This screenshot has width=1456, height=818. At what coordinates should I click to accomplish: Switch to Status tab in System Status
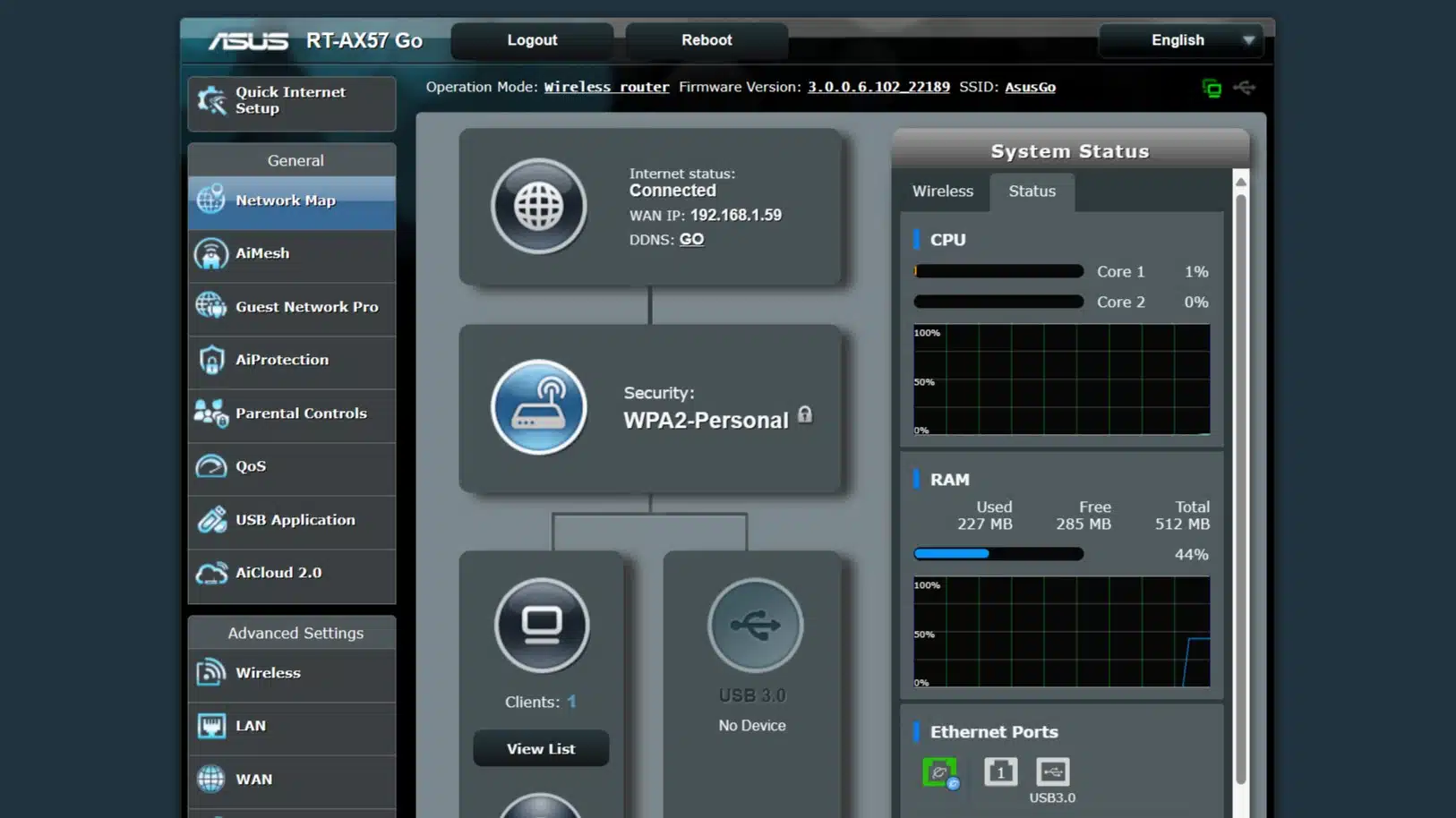coord(1032,192)
